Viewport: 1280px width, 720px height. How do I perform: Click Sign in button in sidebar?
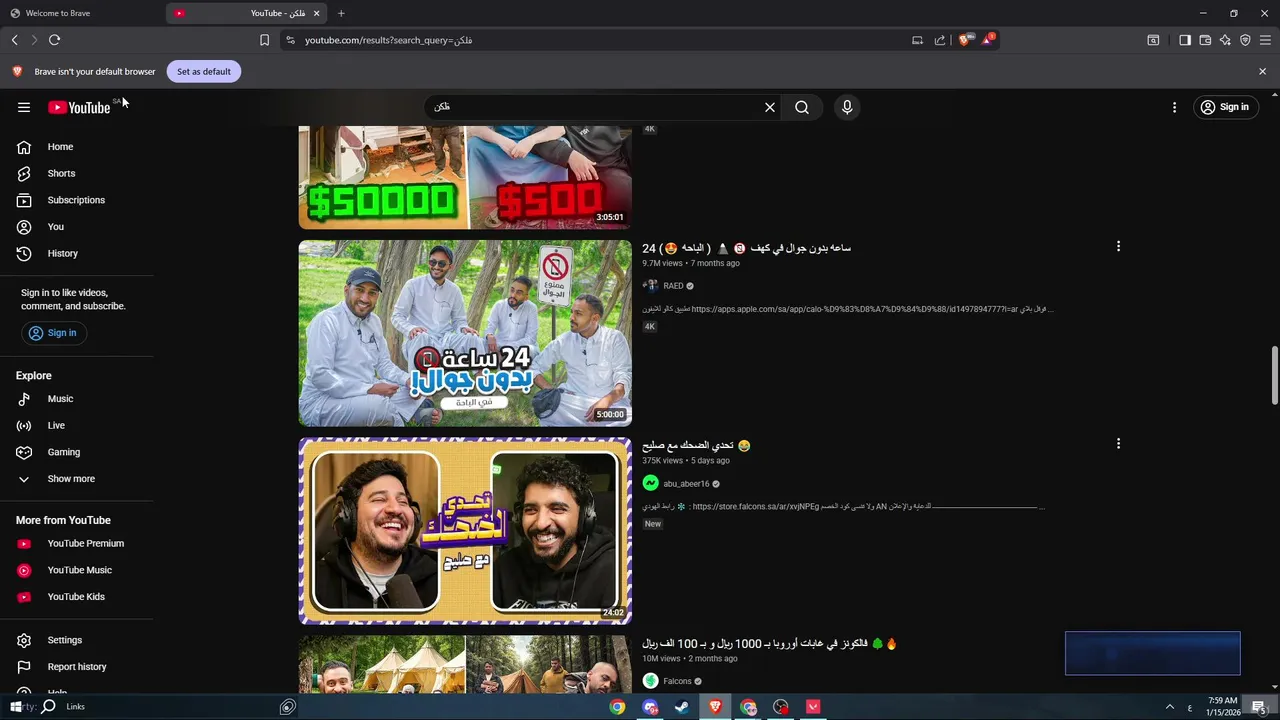(52, 333)
